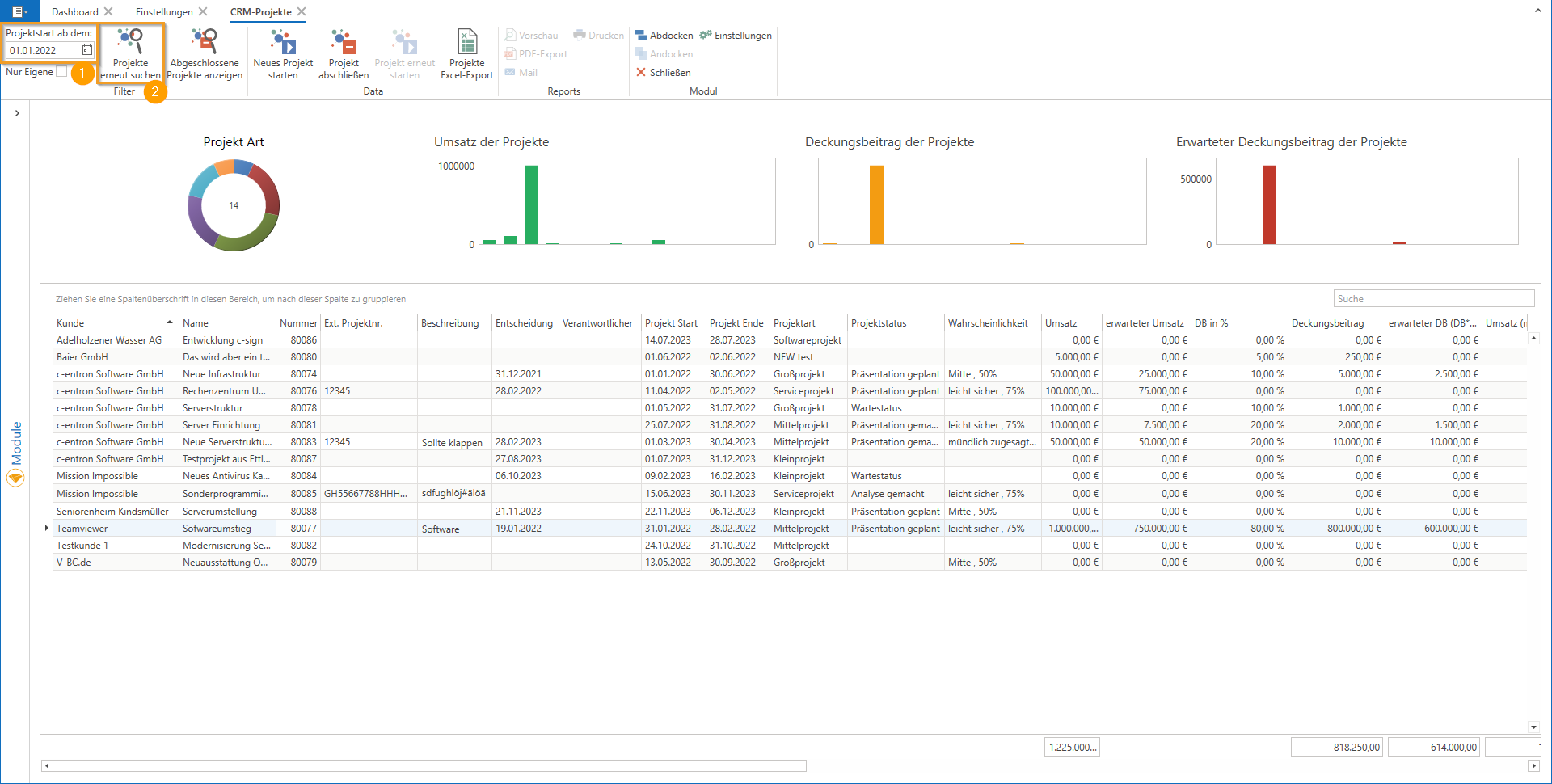Click the green Umsatz tallest bar
The width and height of the screenshot is (1552, 784).
531,204
